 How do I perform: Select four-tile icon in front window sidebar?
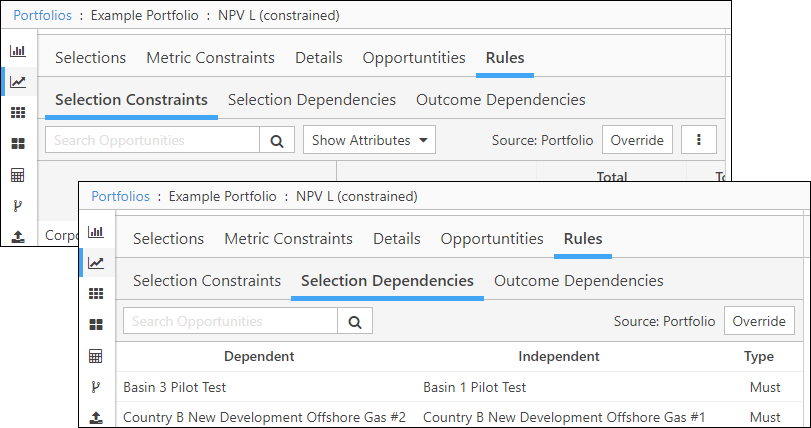96,325
